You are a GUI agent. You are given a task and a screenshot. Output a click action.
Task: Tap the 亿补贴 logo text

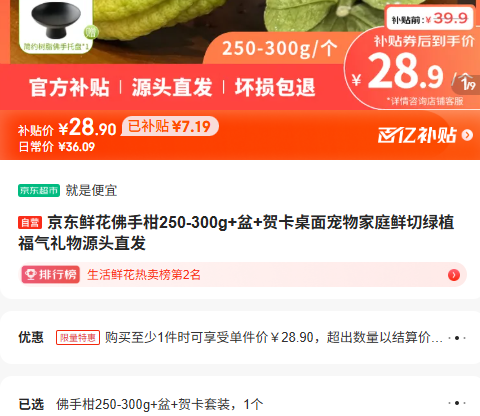(x=417, y=135)
